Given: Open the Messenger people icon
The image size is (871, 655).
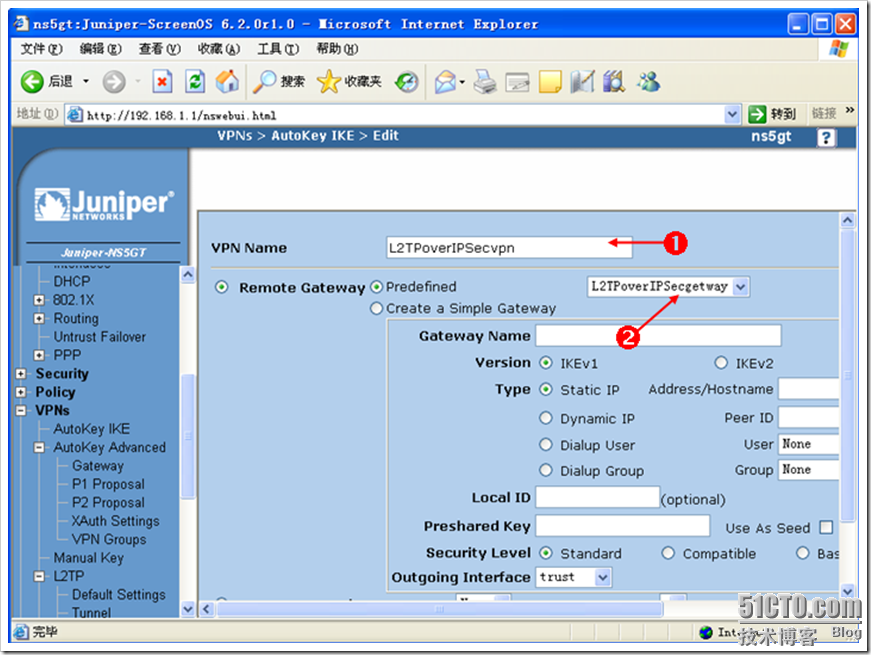Looking at the screenshot, I should click(648, 82).
